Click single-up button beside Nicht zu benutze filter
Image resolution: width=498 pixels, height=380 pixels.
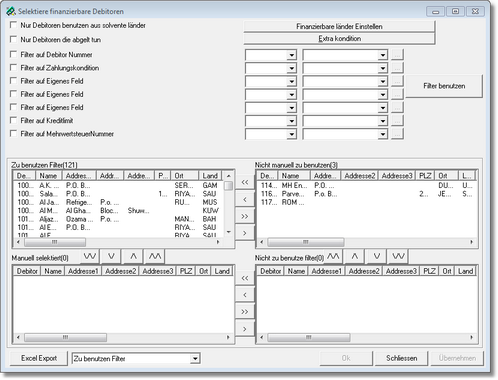point(355,256)
